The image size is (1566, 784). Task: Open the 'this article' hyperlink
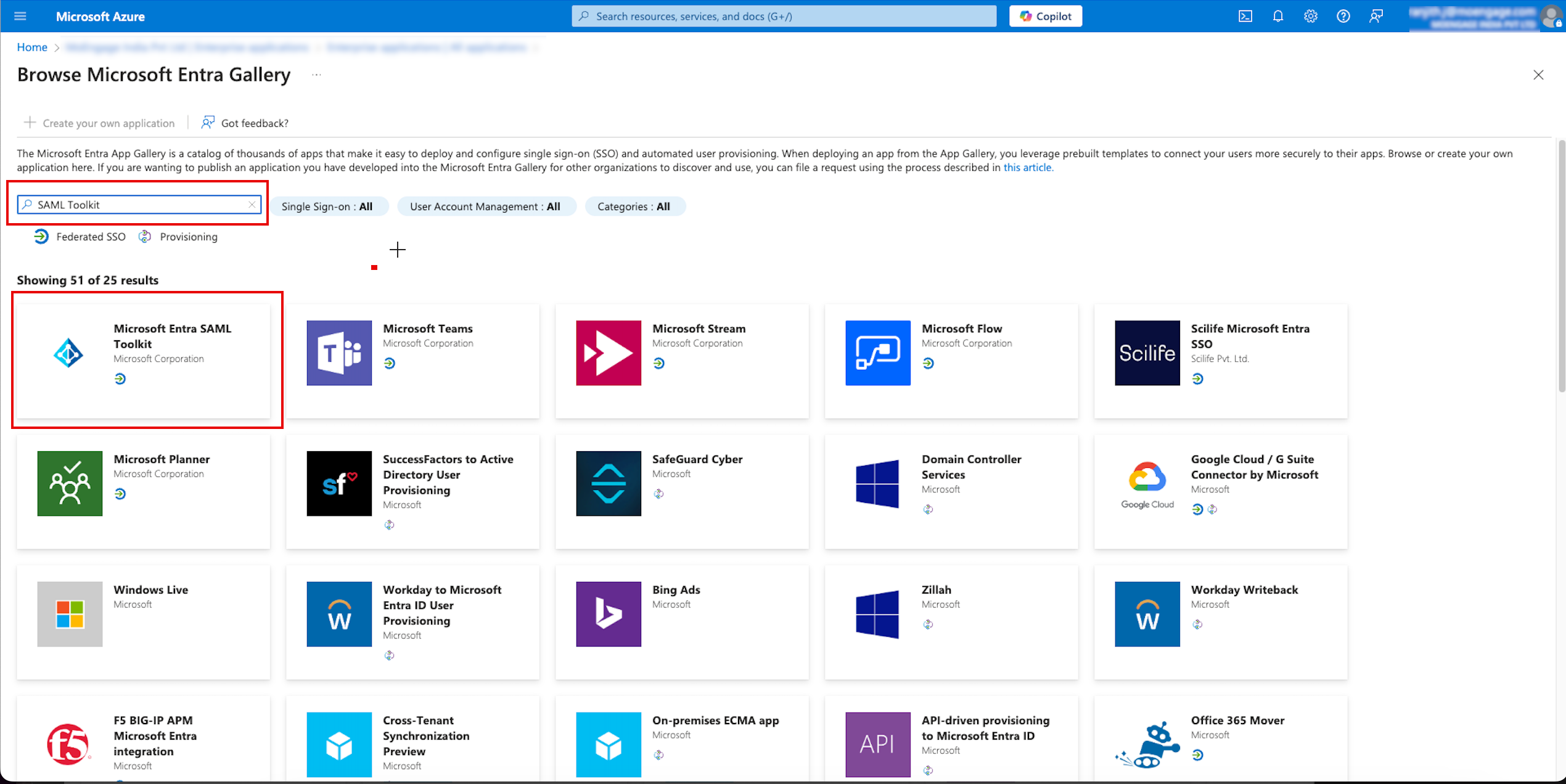click(1028, 167)
